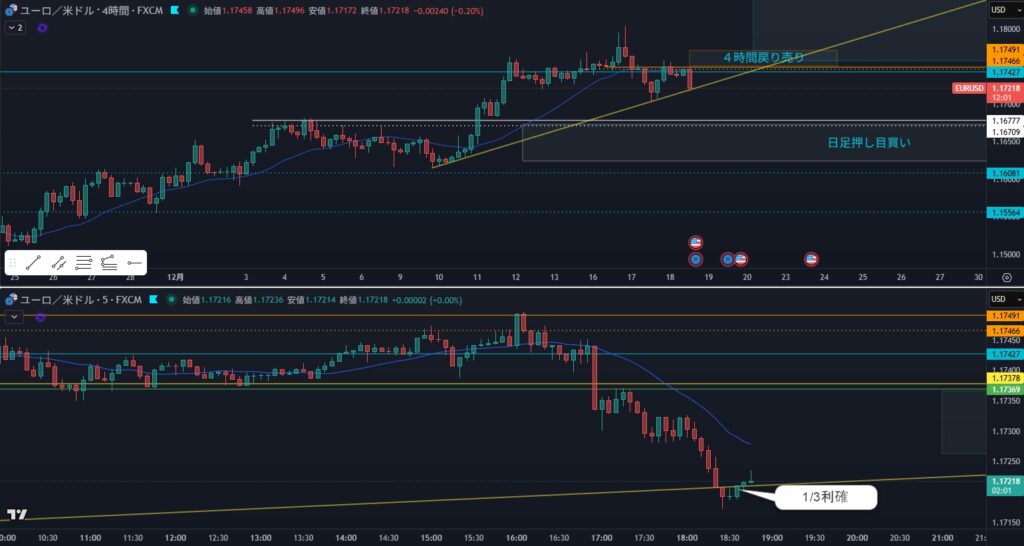The width and height of the screenshot is (1024, 546).
Task: Open the USD currency dropdown on upper chart
Action: [1000, 10]
